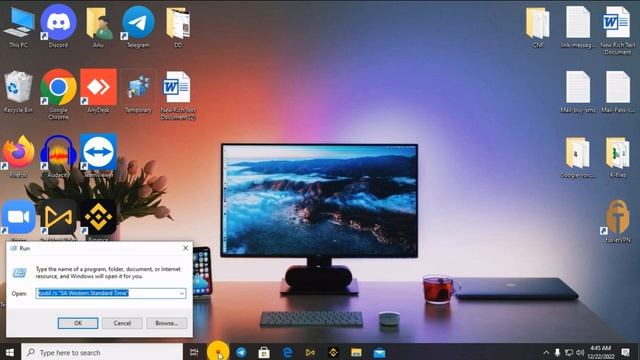This screenshot has height=360, width=640.
Task: Open the Google-voice folder on desktop
Action: [578, 157]
